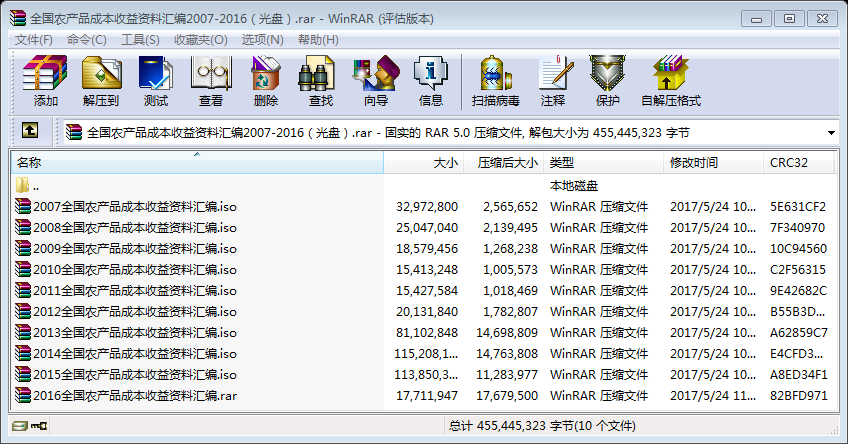Open the 工具(S) menu
This screenshot has width=848, height=444.
click(140, 39)
